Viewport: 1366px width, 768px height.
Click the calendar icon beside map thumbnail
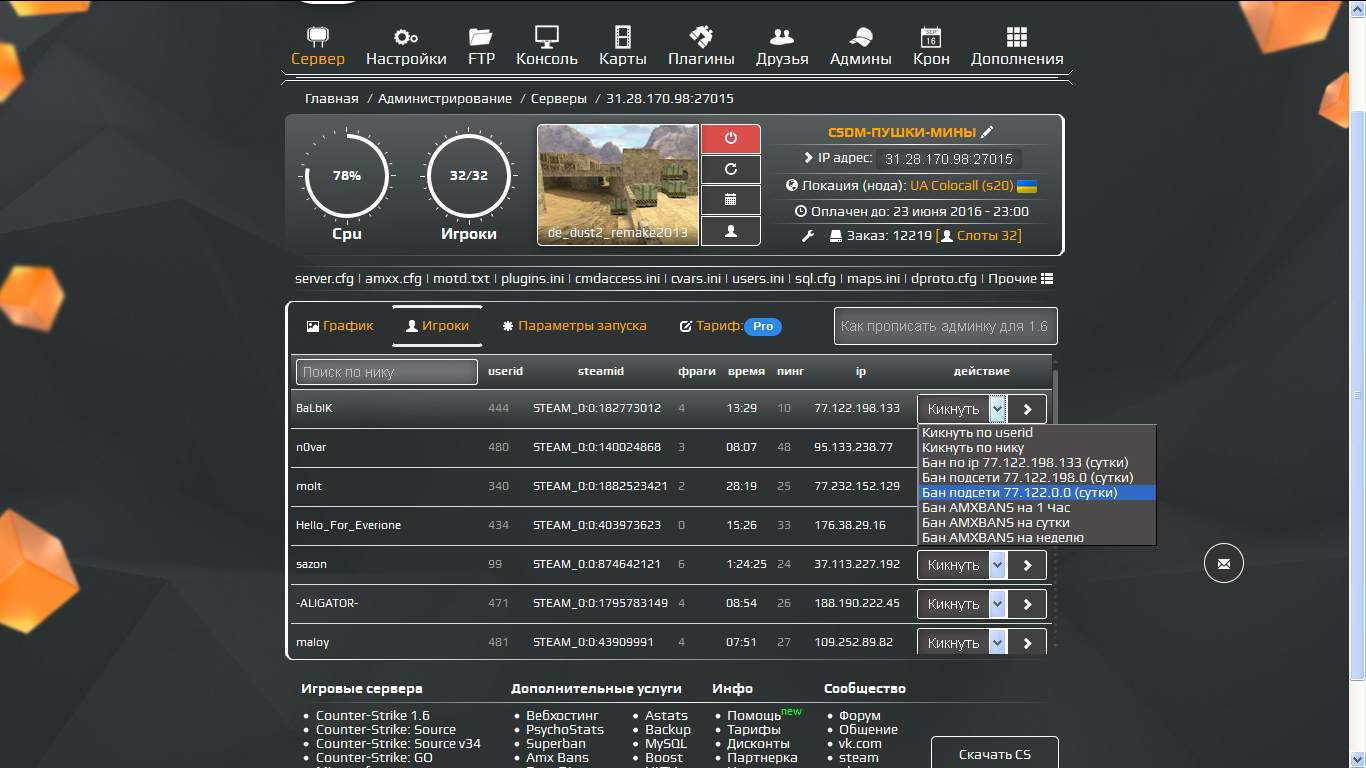point(731,200)
